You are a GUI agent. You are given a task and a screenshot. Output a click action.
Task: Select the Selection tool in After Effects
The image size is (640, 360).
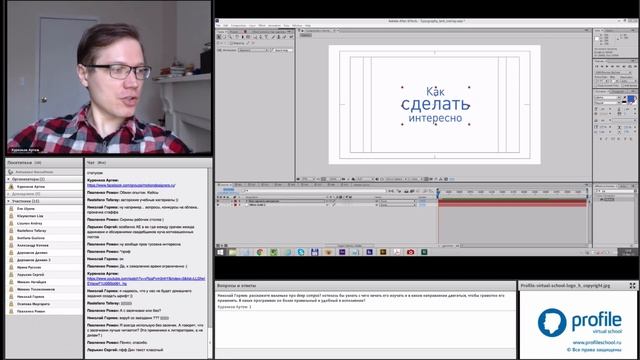(219, 37)
